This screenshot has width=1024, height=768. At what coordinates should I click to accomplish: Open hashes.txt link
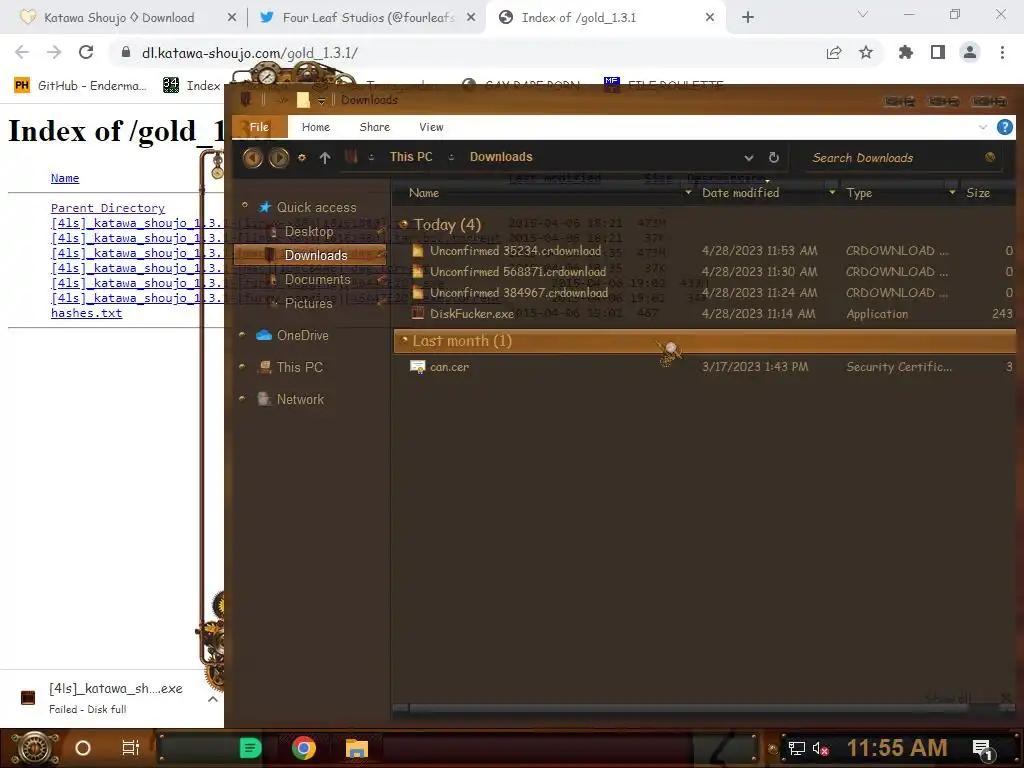pos(86,313)
